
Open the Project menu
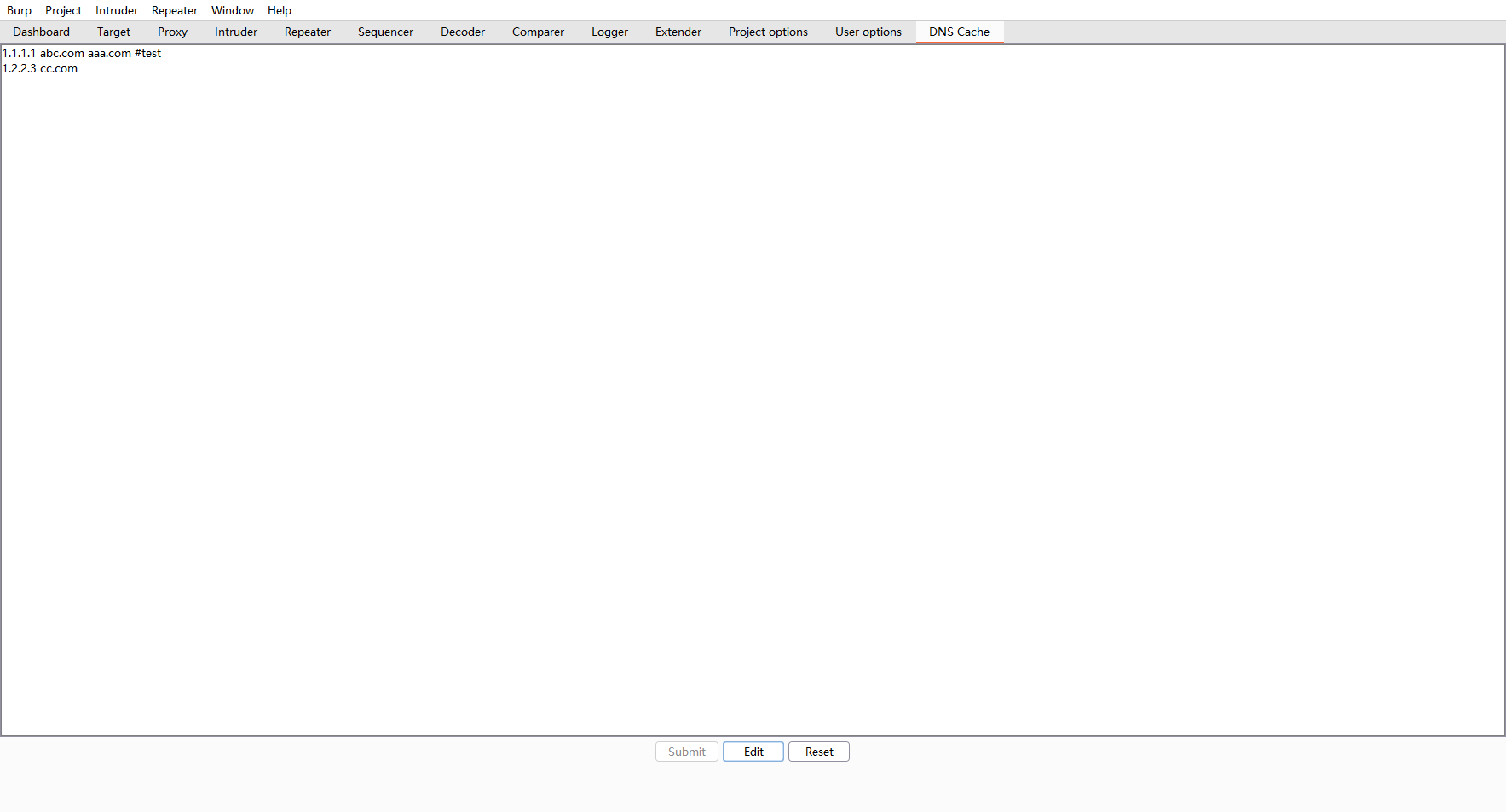tap(63, 10)
